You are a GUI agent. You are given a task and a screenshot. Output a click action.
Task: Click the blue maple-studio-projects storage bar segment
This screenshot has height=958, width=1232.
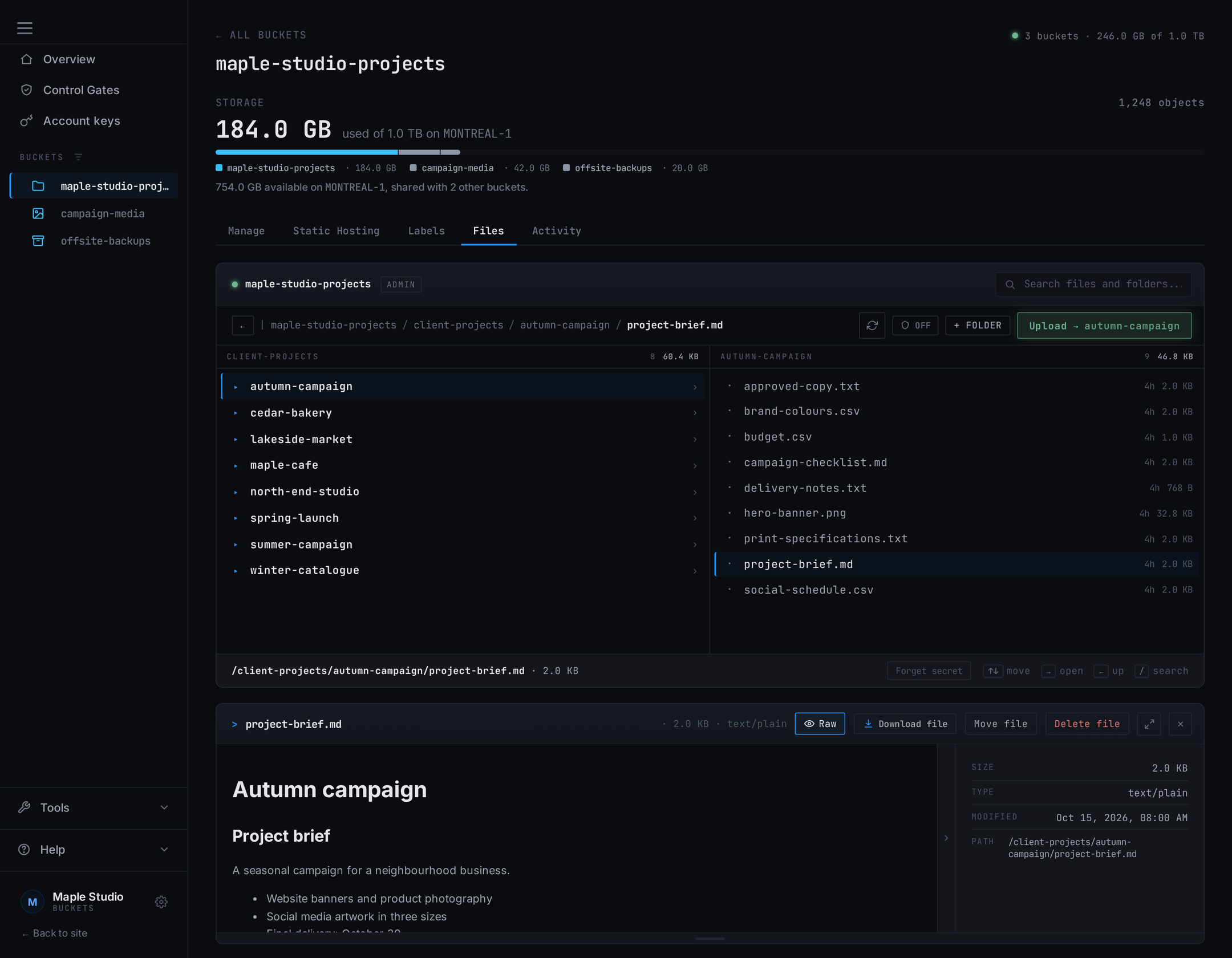[306, 152]
